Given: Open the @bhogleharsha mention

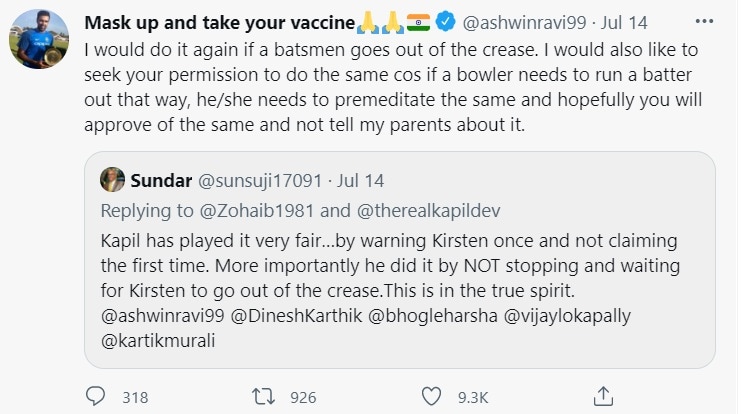Looking at the screenshot, I should (433, 316).
